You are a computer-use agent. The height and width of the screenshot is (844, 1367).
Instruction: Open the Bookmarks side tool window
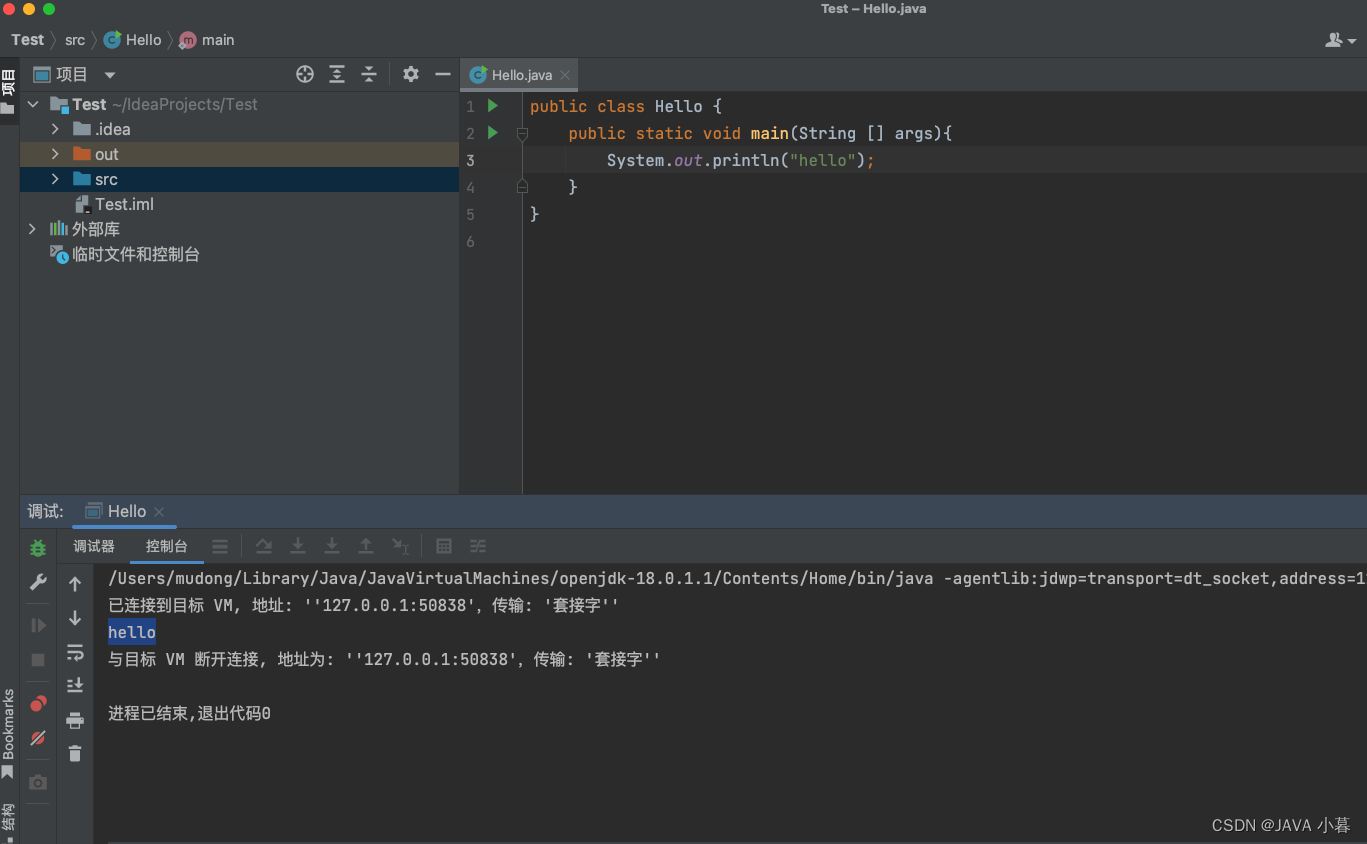(x=8, y=733)
